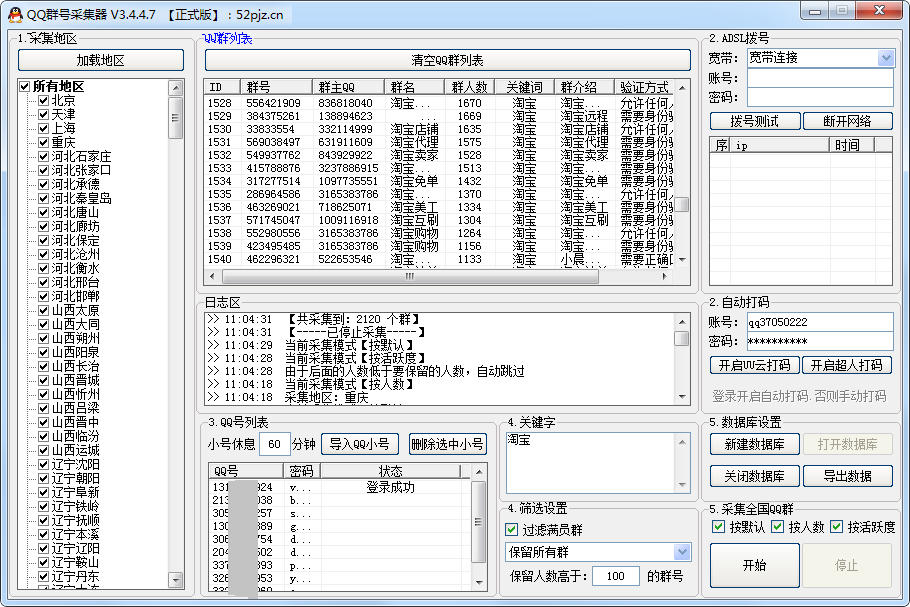Click the 导出数据 button
This screenshot has height=607, width=910.
846,476
